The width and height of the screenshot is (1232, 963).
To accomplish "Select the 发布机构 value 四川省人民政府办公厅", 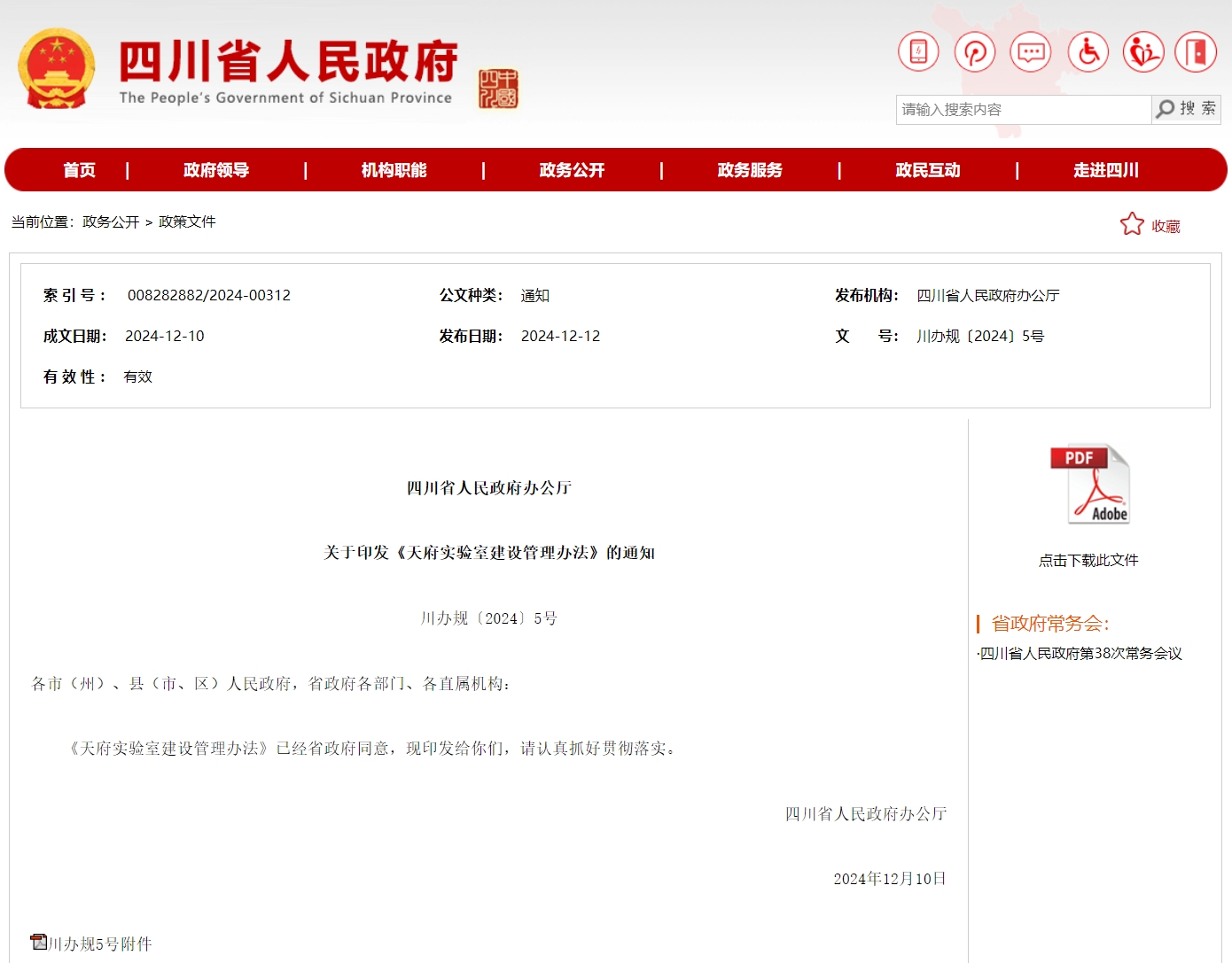I will tap(988, 295).
